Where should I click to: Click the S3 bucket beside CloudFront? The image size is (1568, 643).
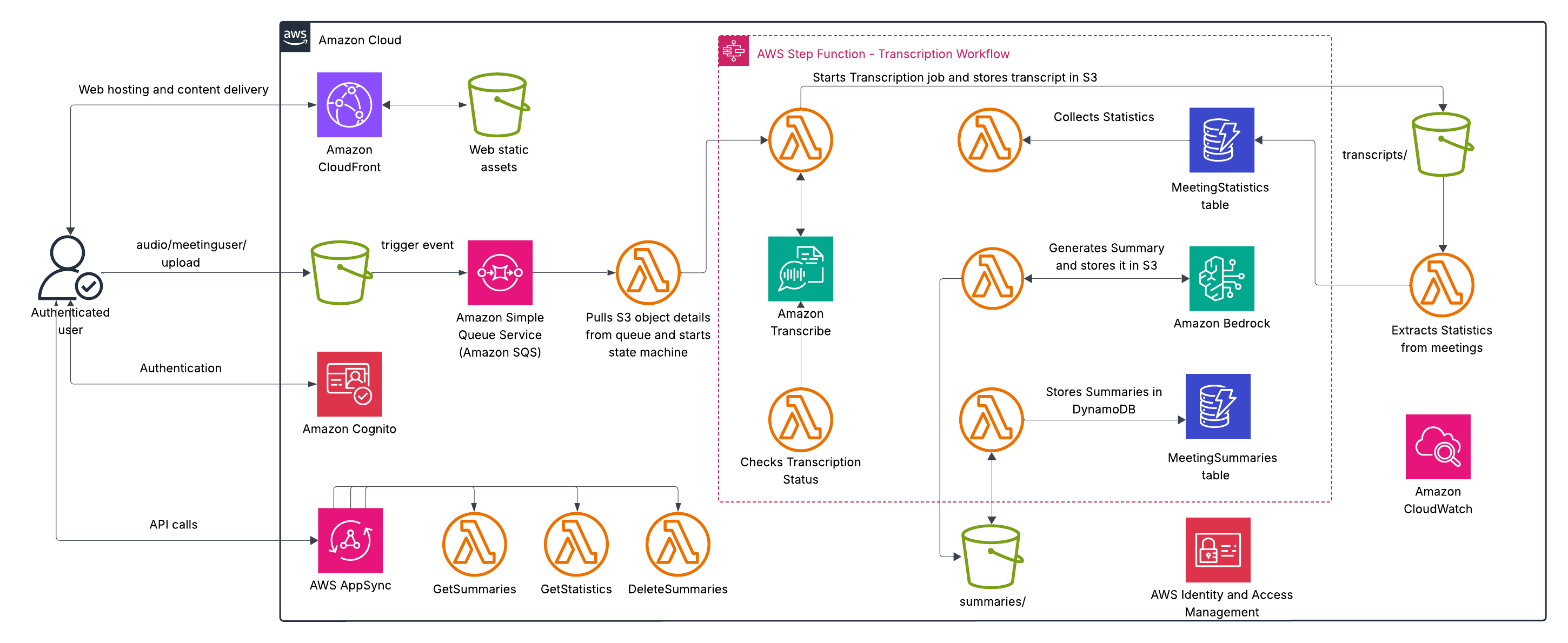[x=497, y=105]
